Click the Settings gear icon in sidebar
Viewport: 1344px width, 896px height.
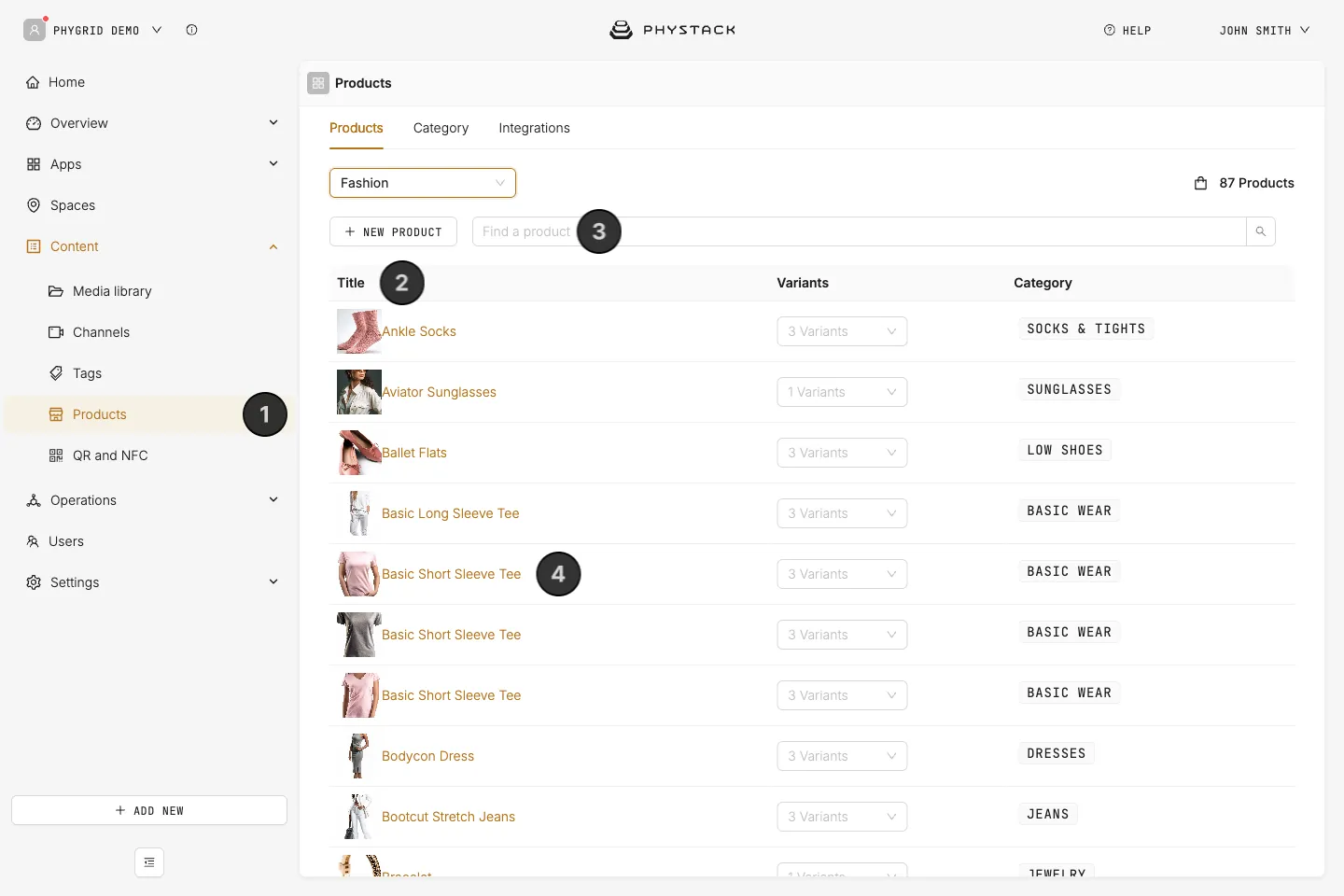coord(34,582)
